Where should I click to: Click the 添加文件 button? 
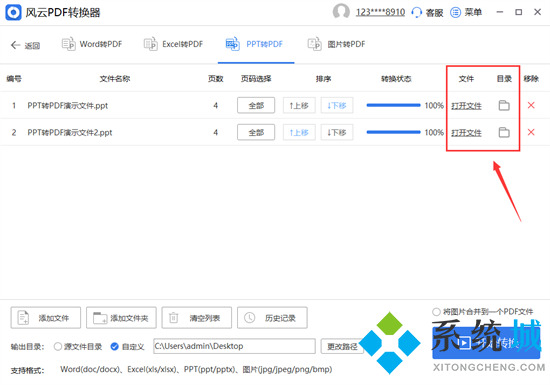46,318
